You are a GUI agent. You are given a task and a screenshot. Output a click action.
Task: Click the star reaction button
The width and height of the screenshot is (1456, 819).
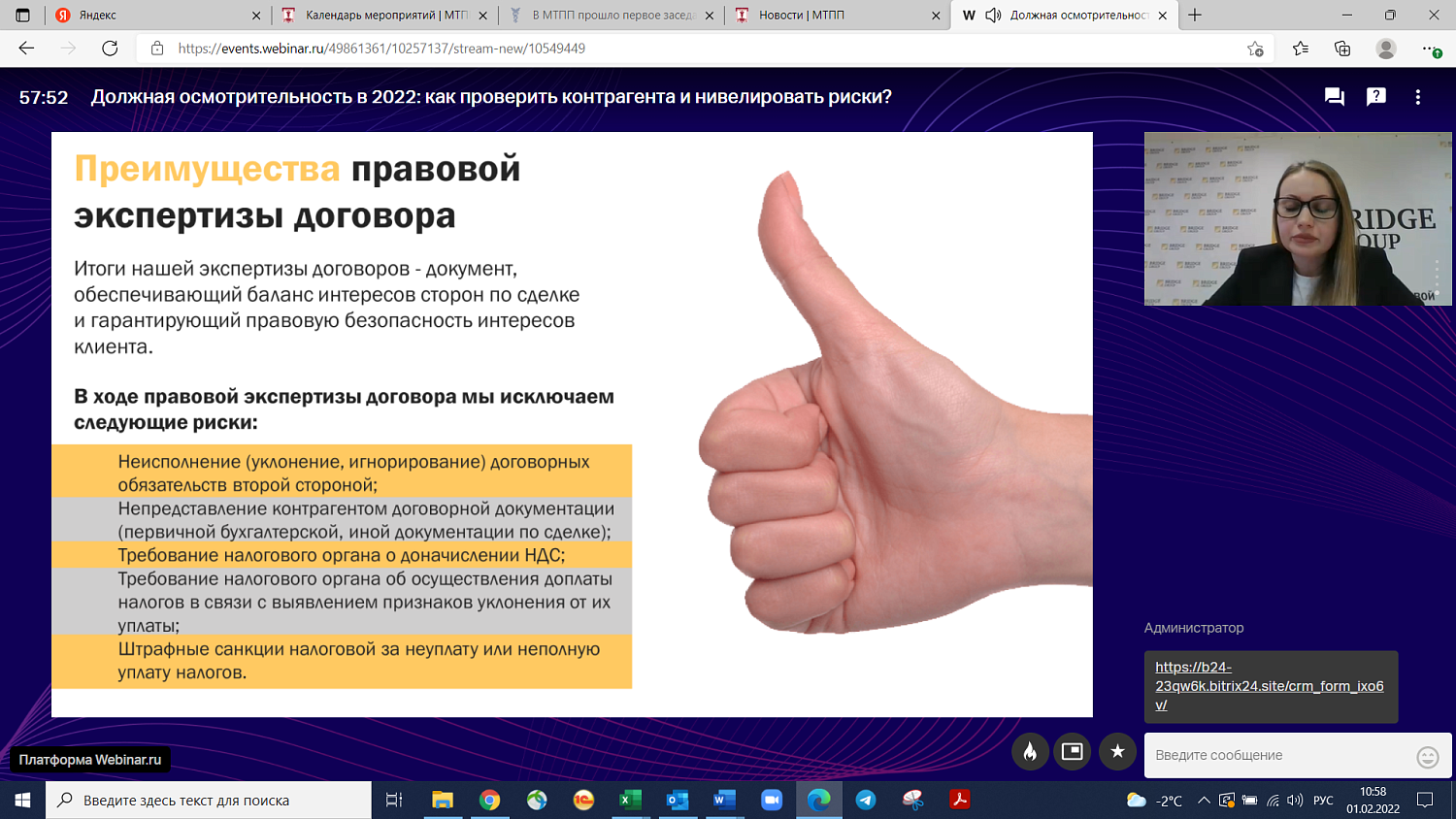(x=1117, y=751)
